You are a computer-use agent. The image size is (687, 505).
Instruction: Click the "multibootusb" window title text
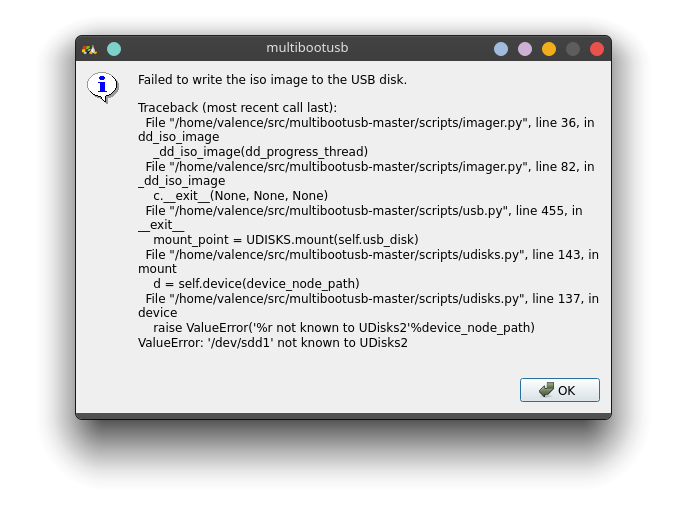pyautogui.click(x=307, y=48)
